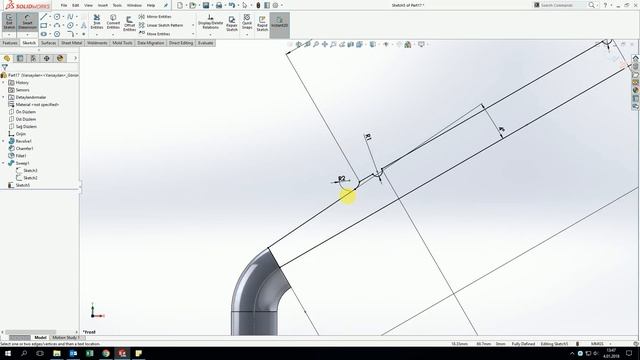The height and width of the screenshot is (360, 640).
Task: Select Sketch5 in the feature tree
Action: point(19,185)
